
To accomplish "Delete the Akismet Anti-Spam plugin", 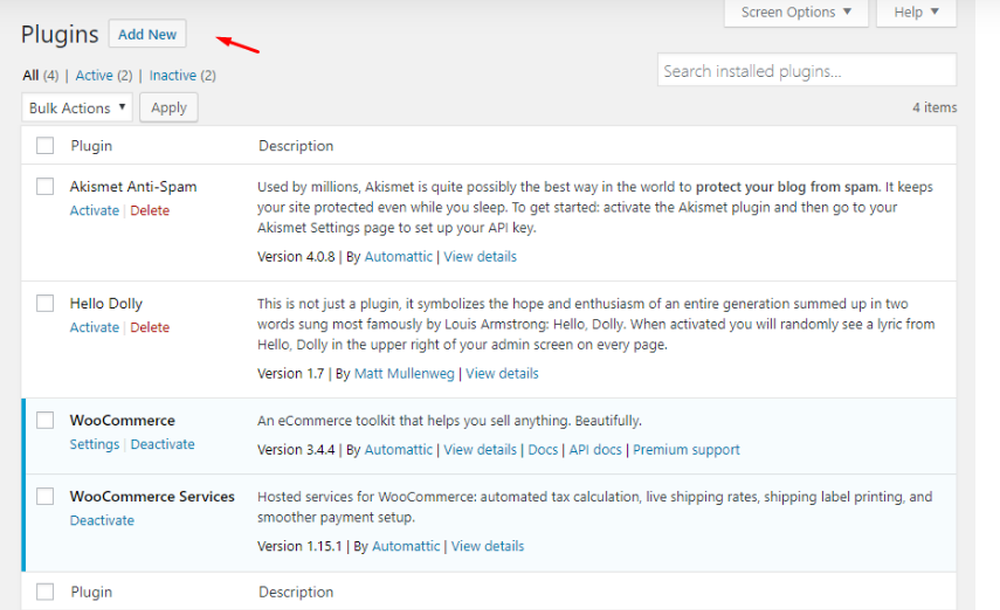I will click(150, 211).
